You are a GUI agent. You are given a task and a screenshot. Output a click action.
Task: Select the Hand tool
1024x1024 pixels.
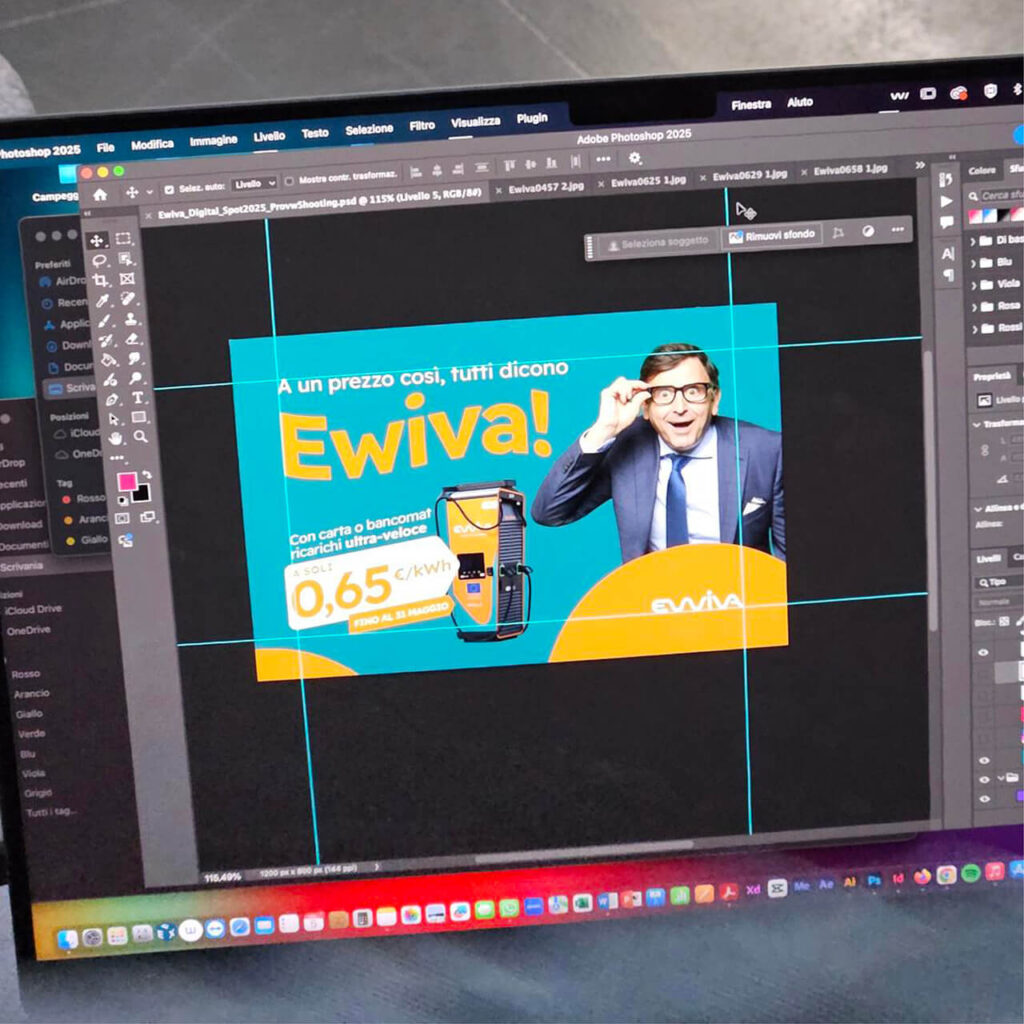tap(117, 437)
